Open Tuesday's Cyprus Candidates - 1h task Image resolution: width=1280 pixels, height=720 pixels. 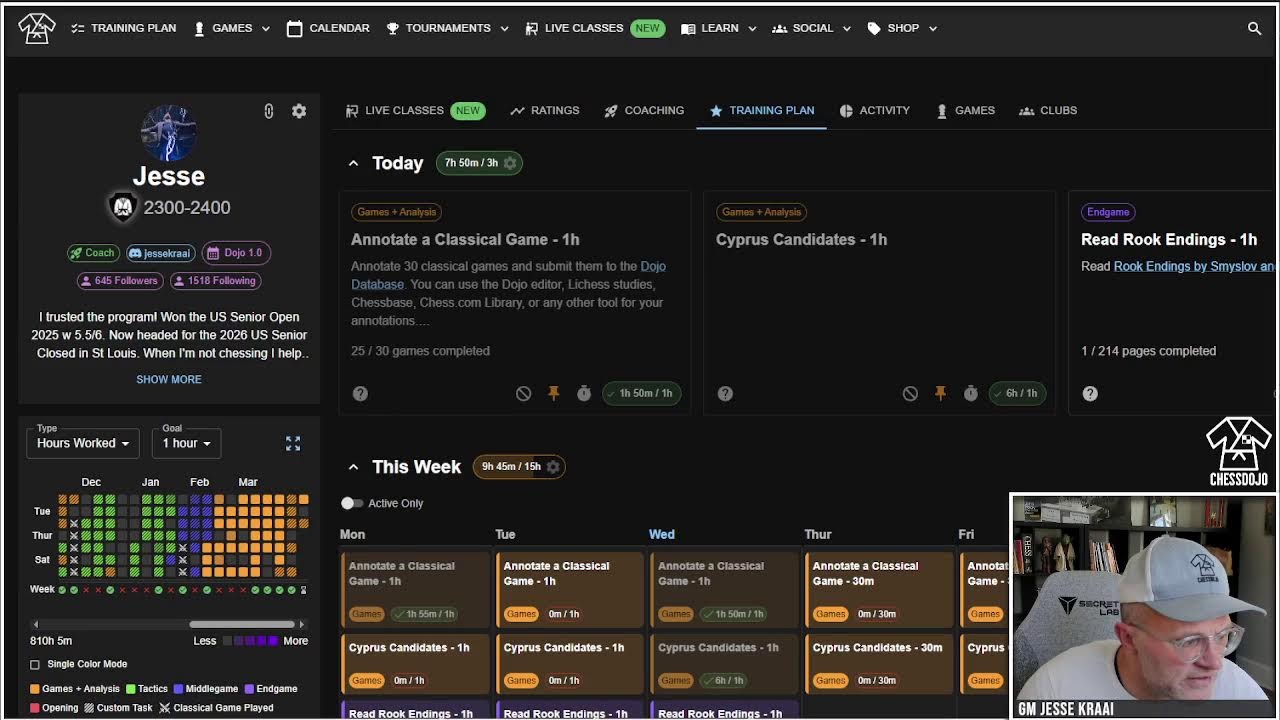coord(570,664)
